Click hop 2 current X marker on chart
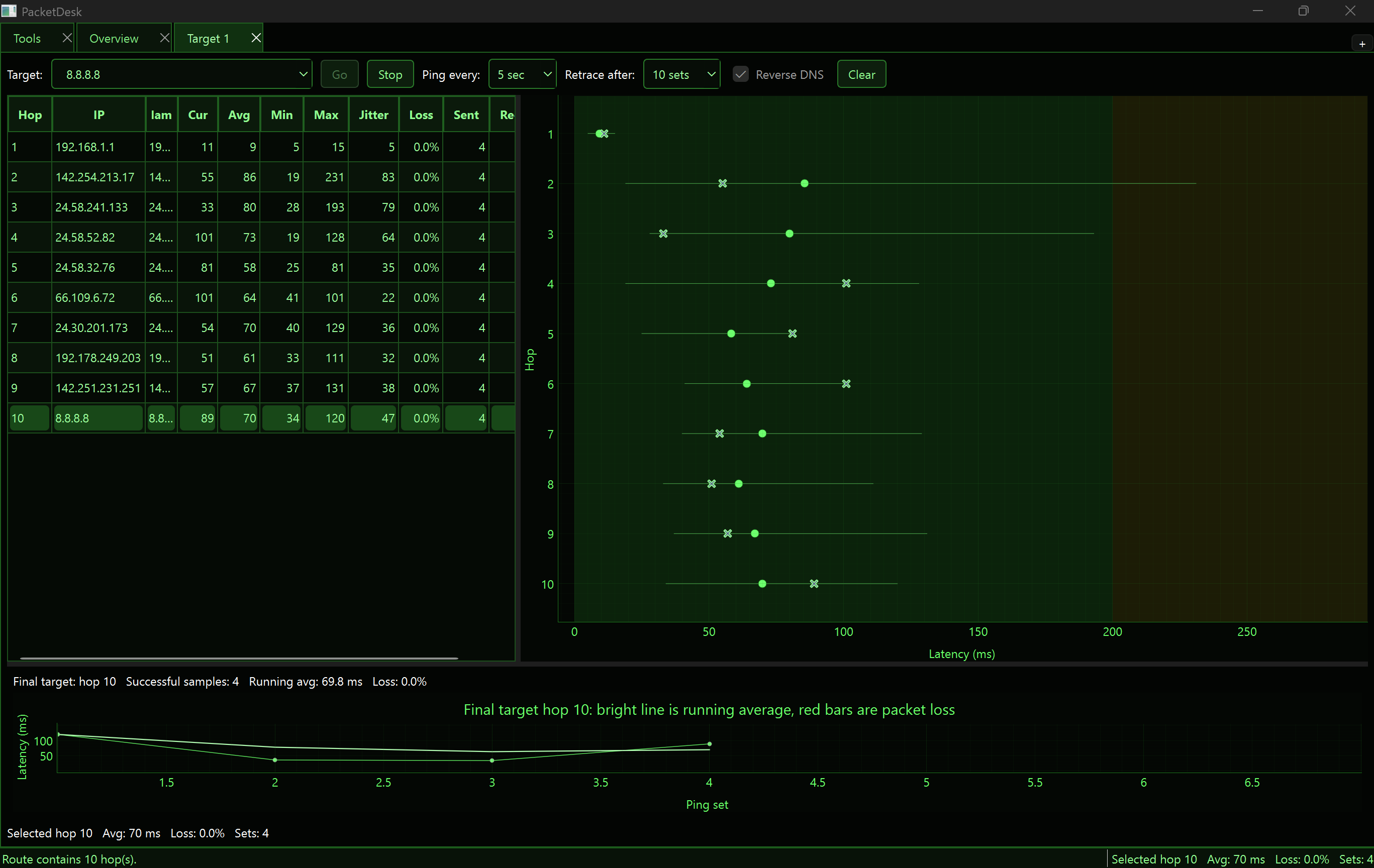Screen dimensions: 1374x868 pyautogui.click(x=722, y=184)
